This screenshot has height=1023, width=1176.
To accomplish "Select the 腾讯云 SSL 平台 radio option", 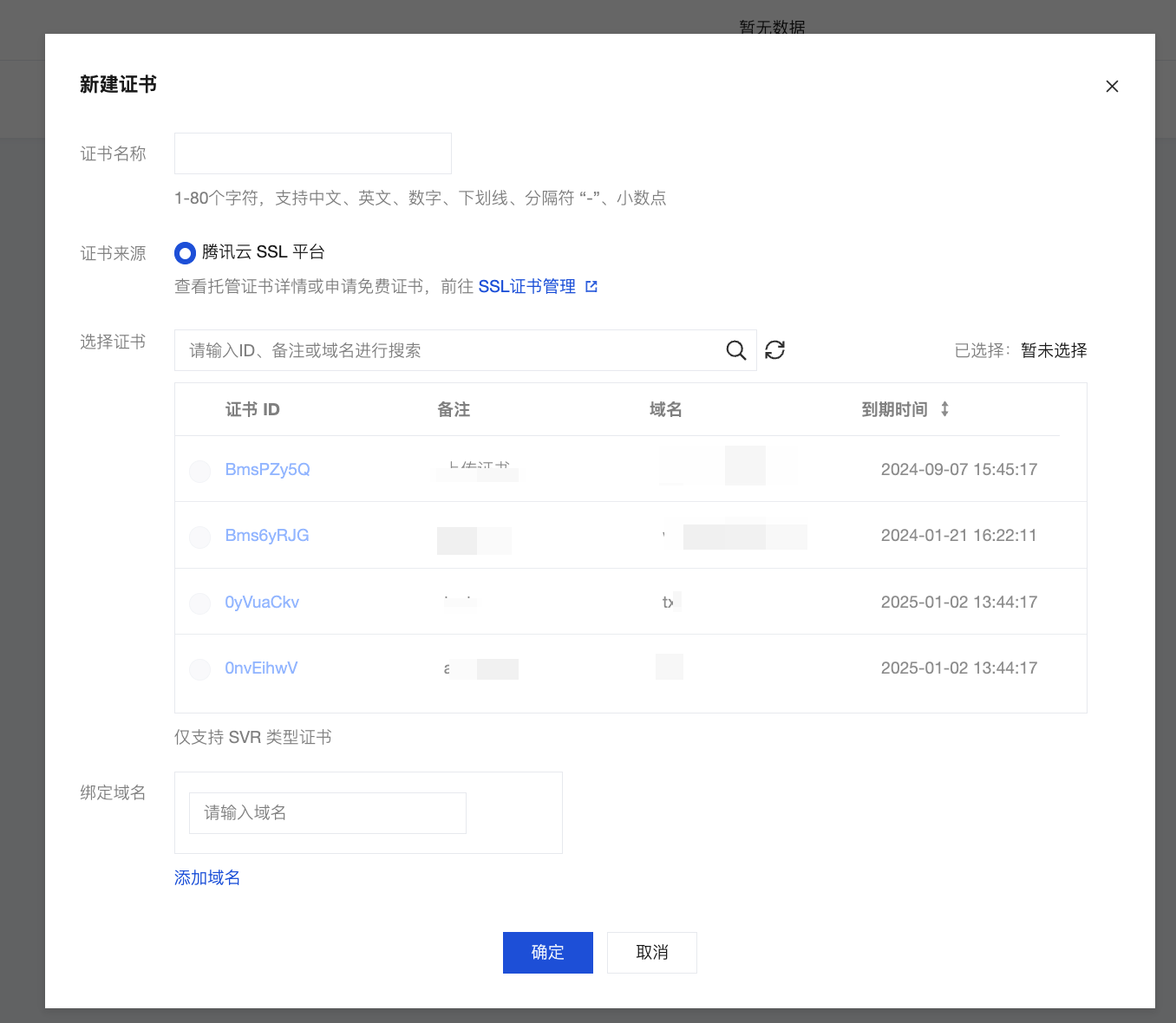I will [x=185, y=253].
